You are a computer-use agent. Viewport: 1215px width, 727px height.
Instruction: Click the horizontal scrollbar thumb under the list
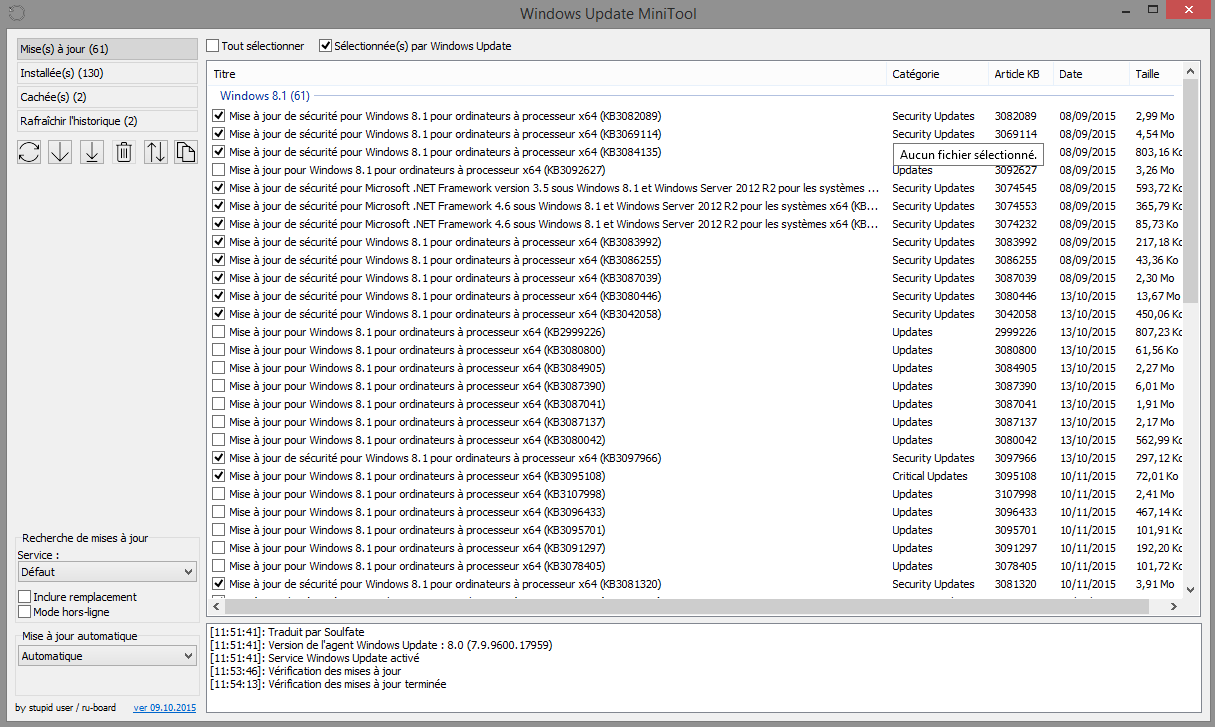[x=686, y=605]
